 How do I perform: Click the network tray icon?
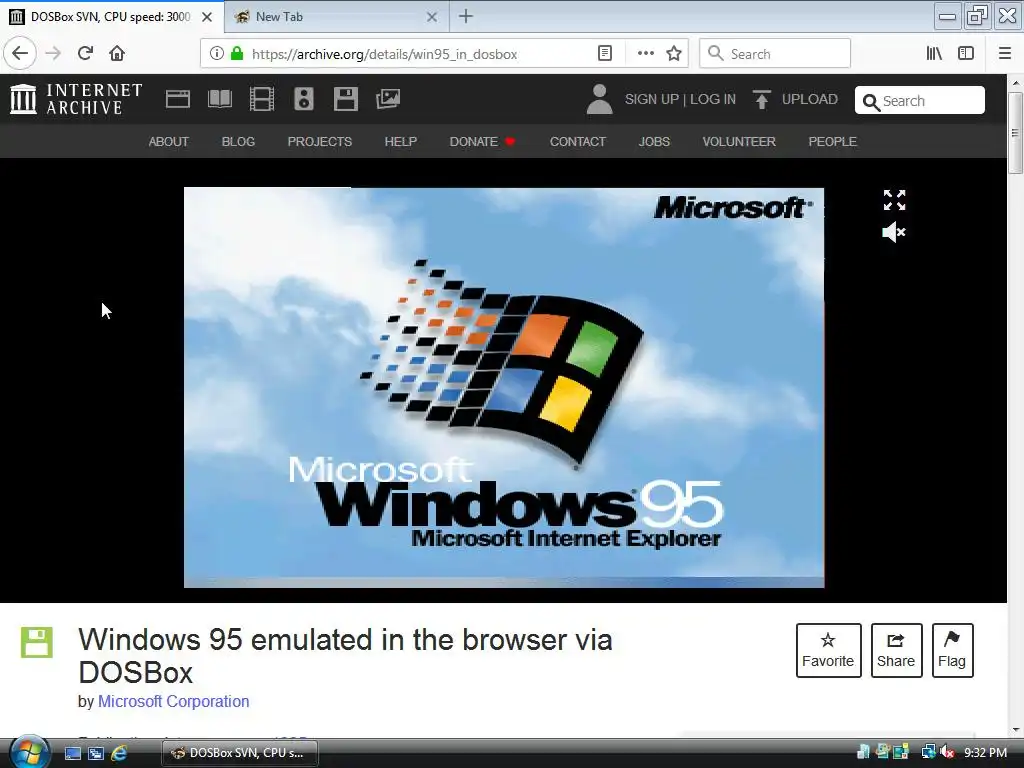929,753
